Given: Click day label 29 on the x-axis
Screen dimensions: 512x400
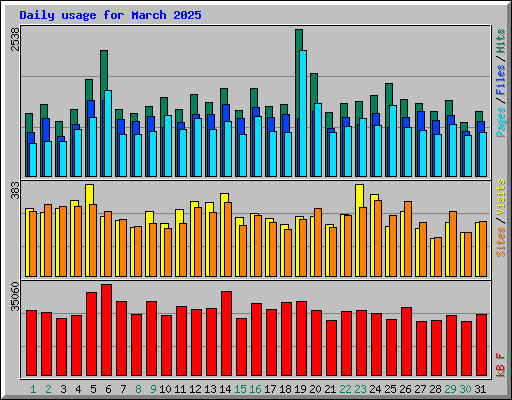Looking at the screenshot, I should [450, 389].
